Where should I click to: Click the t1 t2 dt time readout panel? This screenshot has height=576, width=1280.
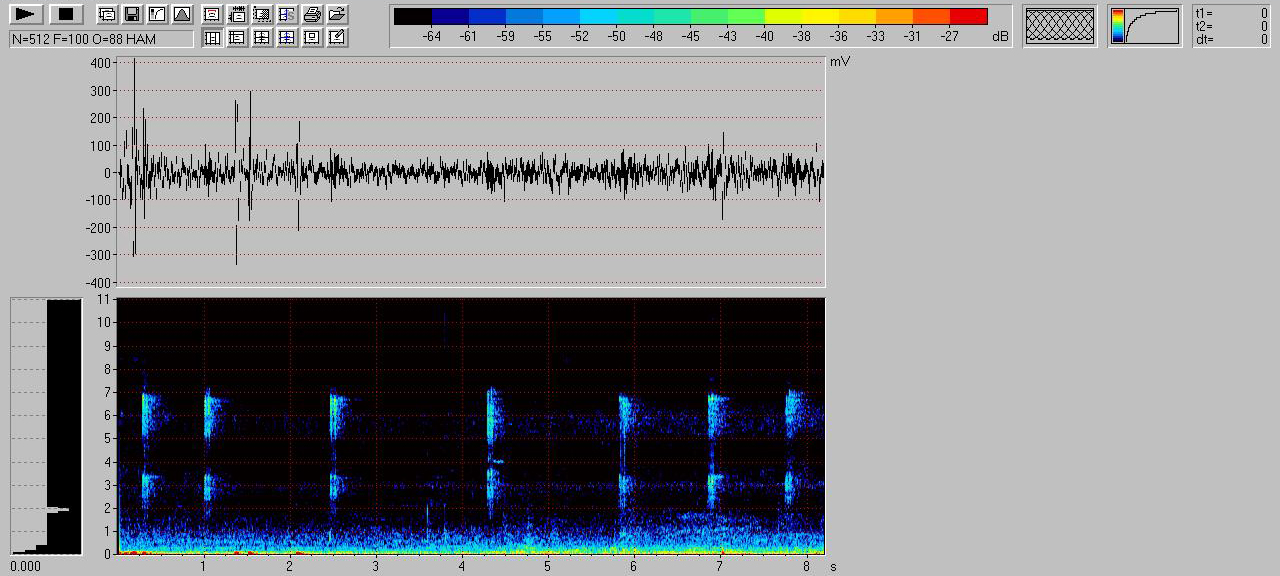click(1231, 26)
